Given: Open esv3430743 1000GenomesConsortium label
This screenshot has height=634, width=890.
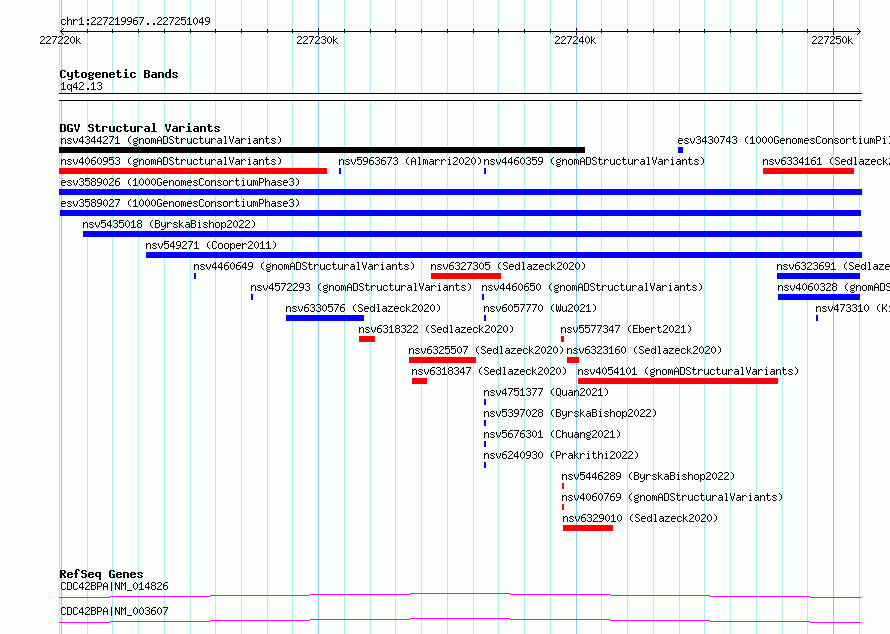Looking at the screenshot, I should pos(783,140).
